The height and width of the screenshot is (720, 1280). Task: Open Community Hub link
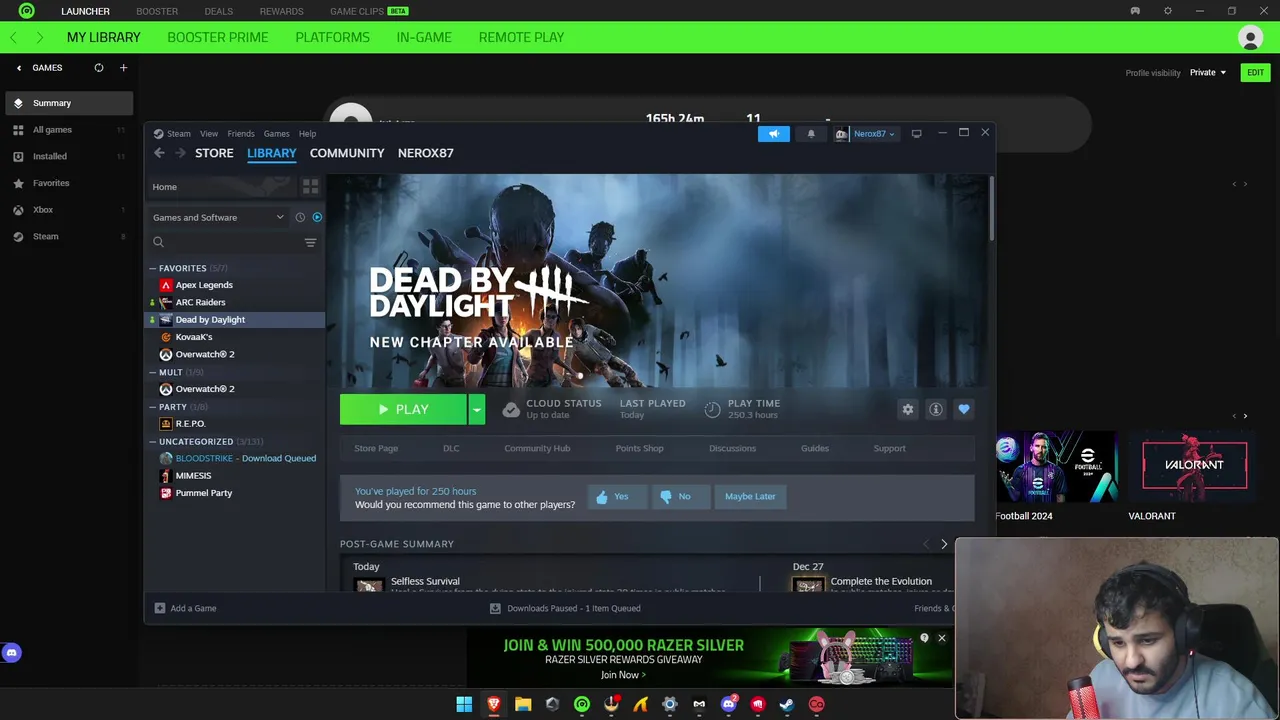(x=537, y=448)
